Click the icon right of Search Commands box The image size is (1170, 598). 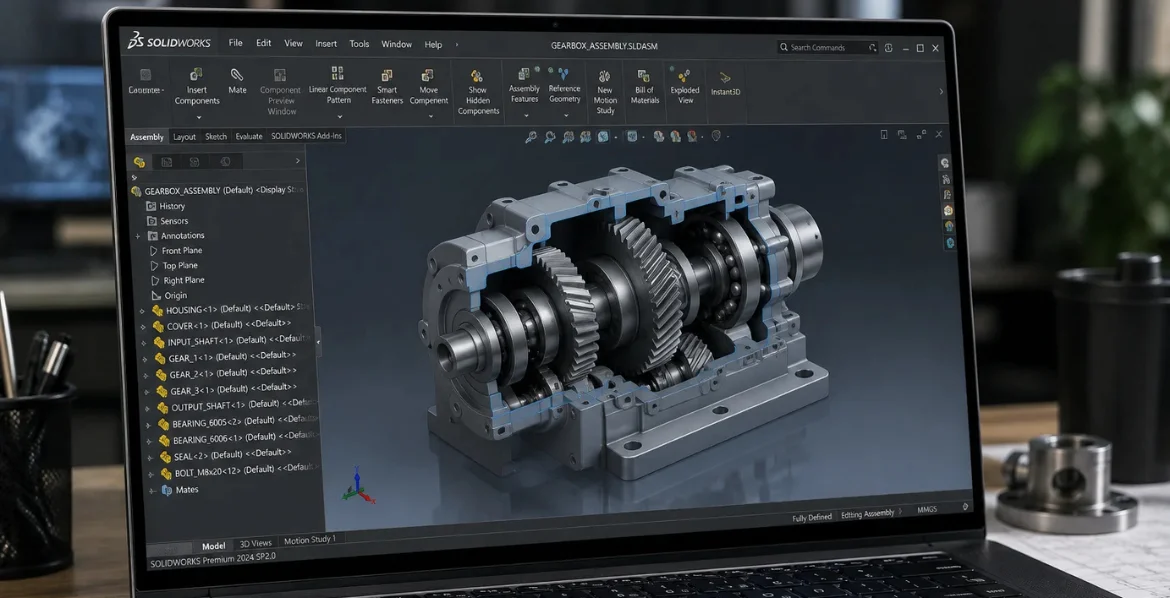888,48
